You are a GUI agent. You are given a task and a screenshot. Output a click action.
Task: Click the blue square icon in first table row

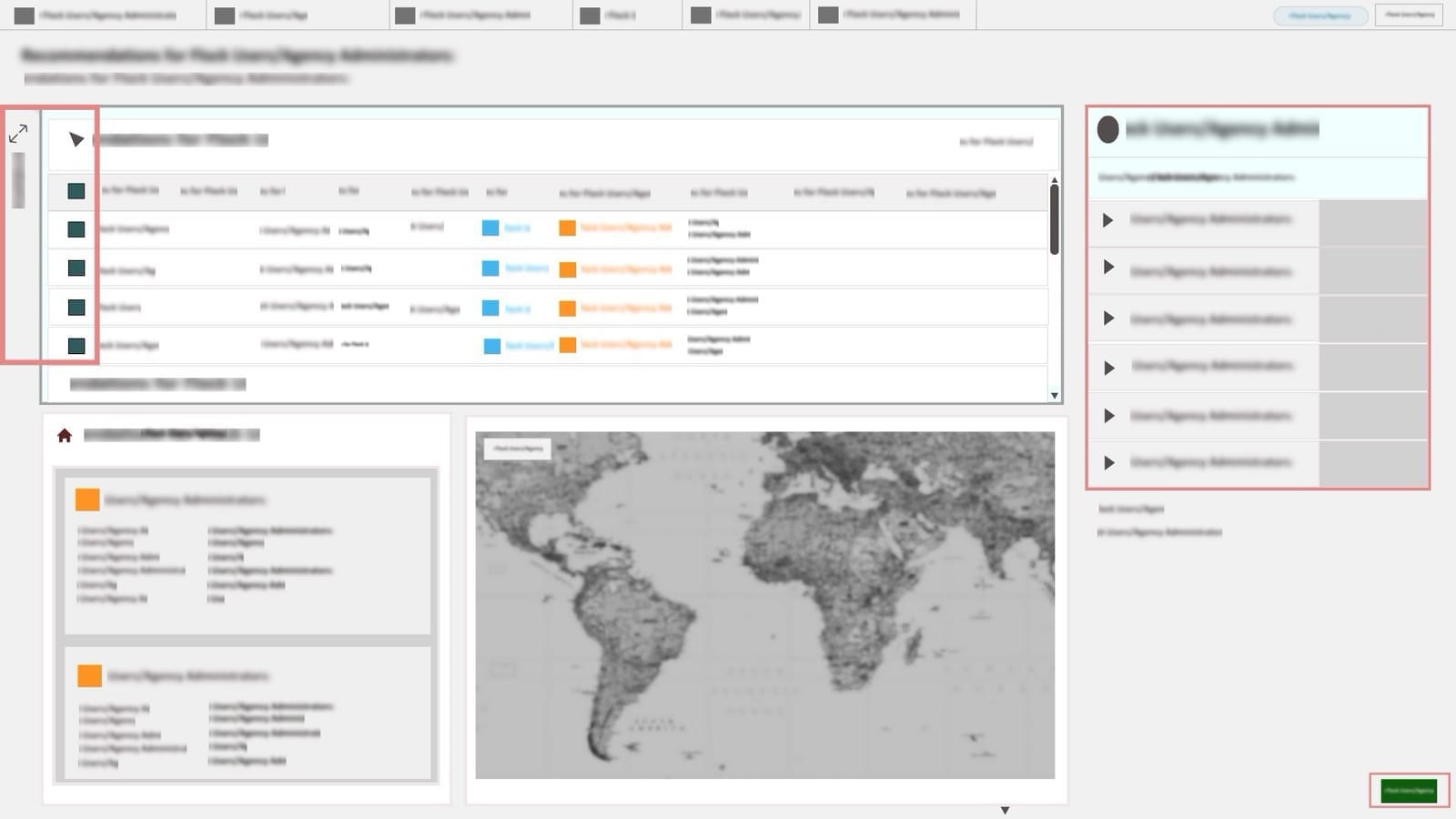pos(490,227)
